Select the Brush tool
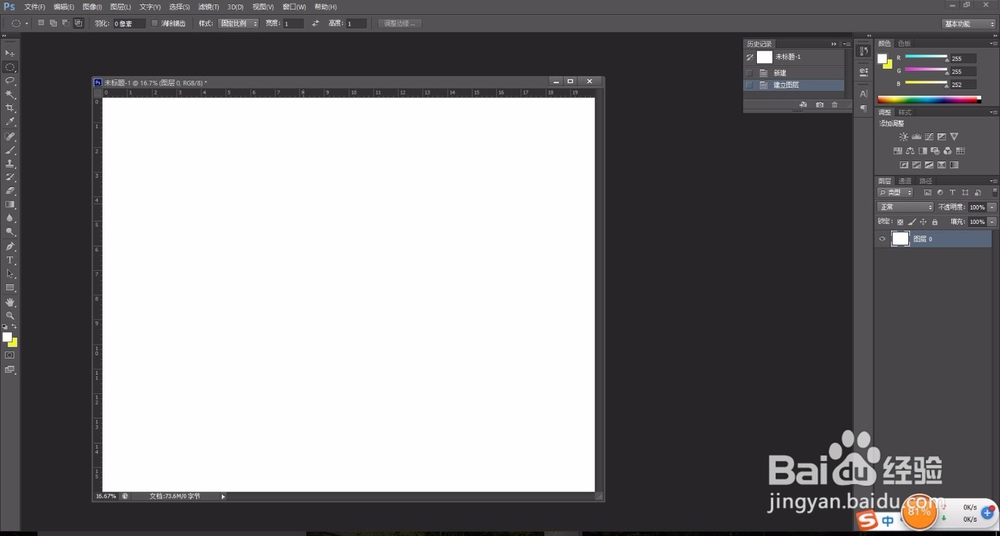The image size is (1000, 536). (x=10, y=151)
